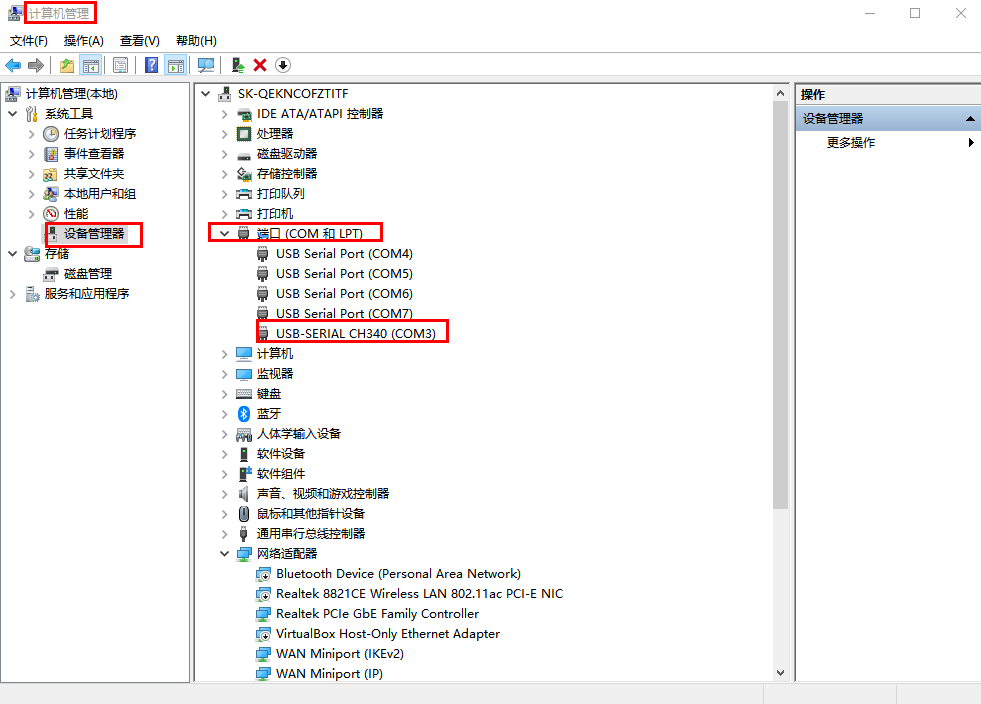This screenshot has width=981, height=704.
Task: Open the 操作(A) menu
Action: coord(83,41)
